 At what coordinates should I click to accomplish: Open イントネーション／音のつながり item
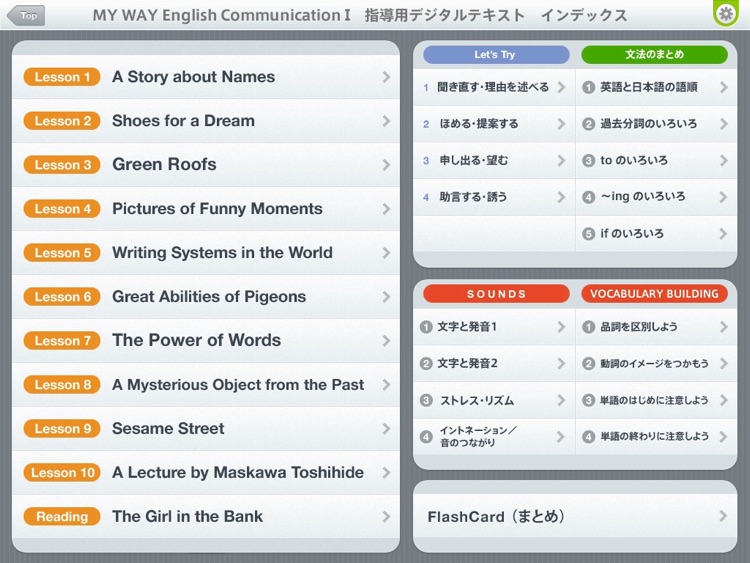[494, 437]
